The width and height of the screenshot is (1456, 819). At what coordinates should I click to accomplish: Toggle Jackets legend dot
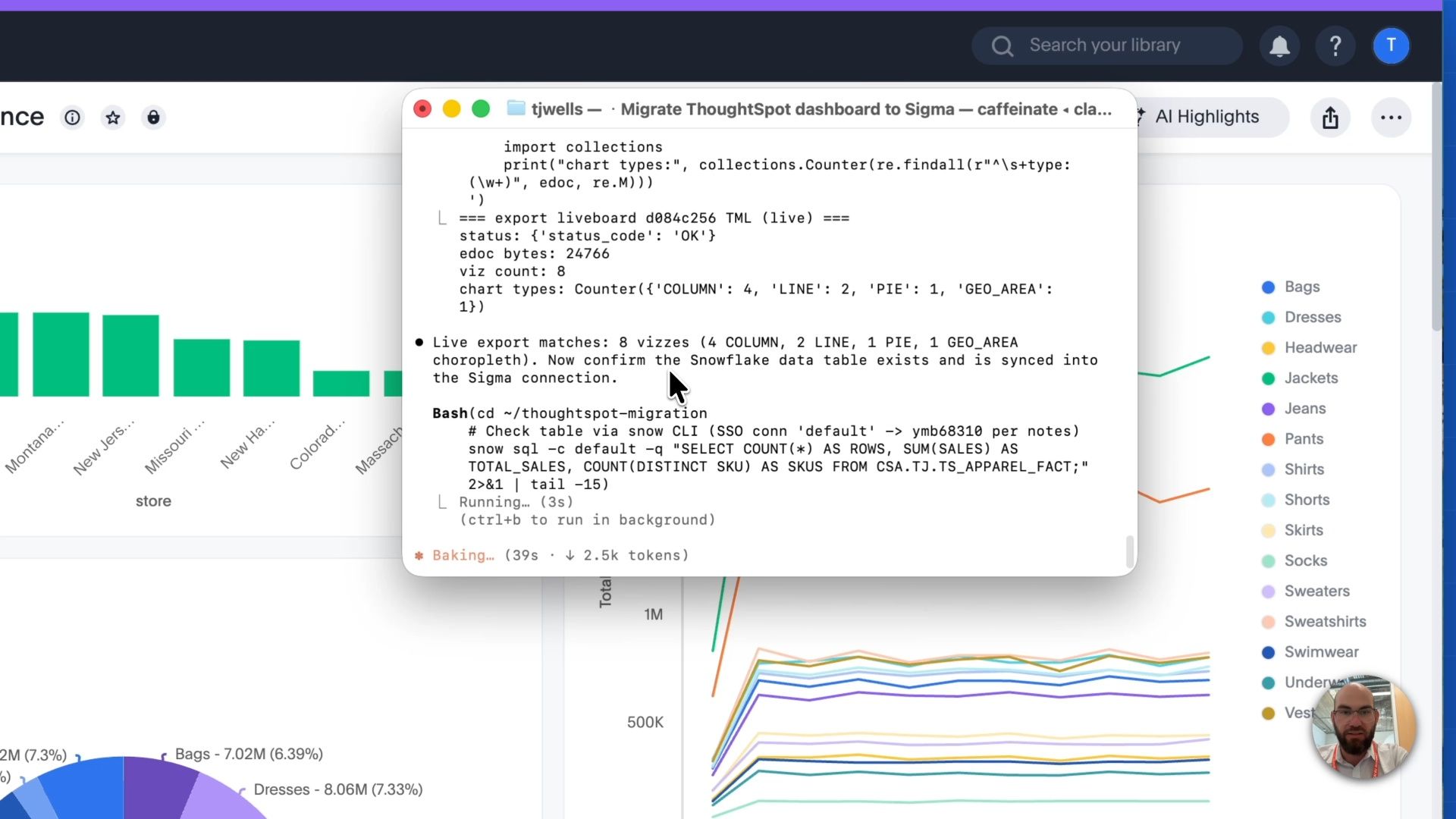click(x=1268, y=378)
